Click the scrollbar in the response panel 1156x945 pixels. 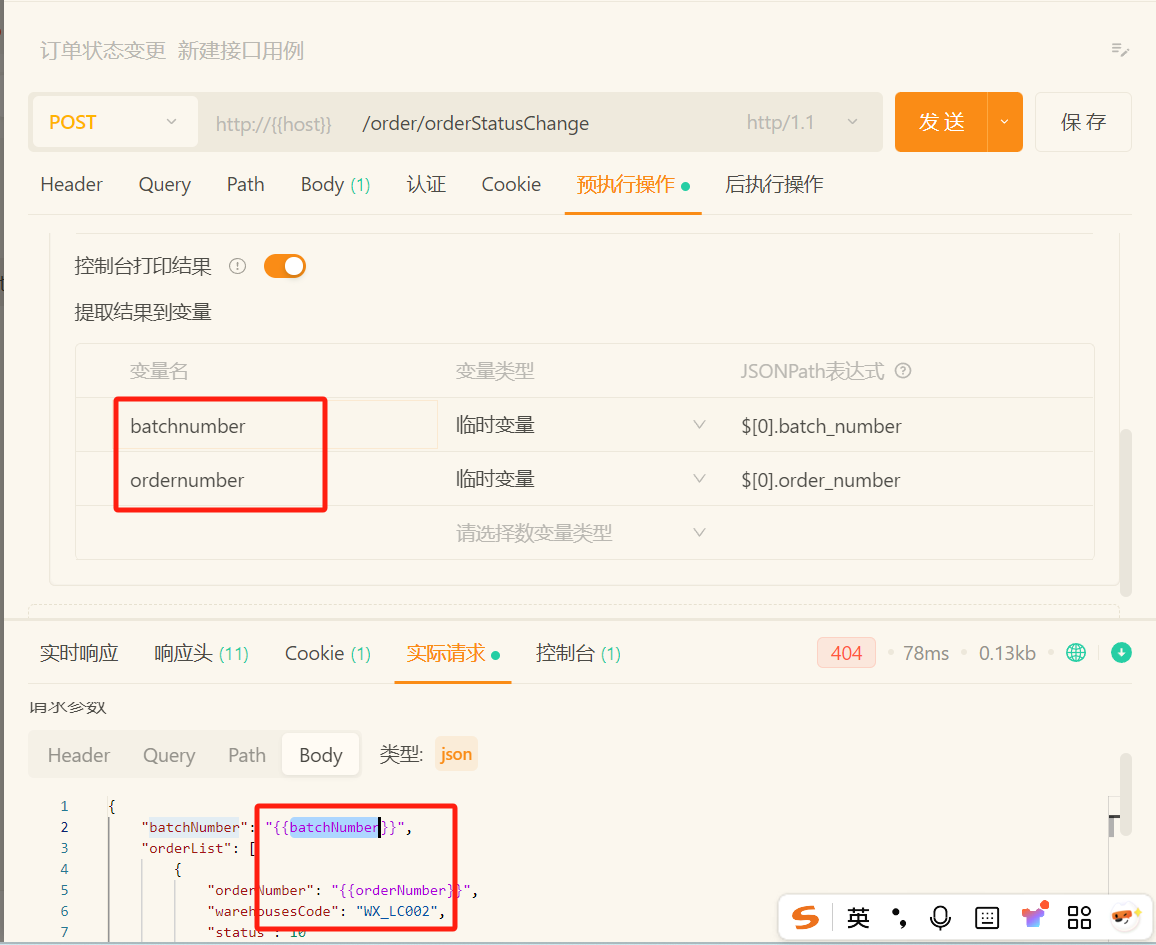(1125, 795)
